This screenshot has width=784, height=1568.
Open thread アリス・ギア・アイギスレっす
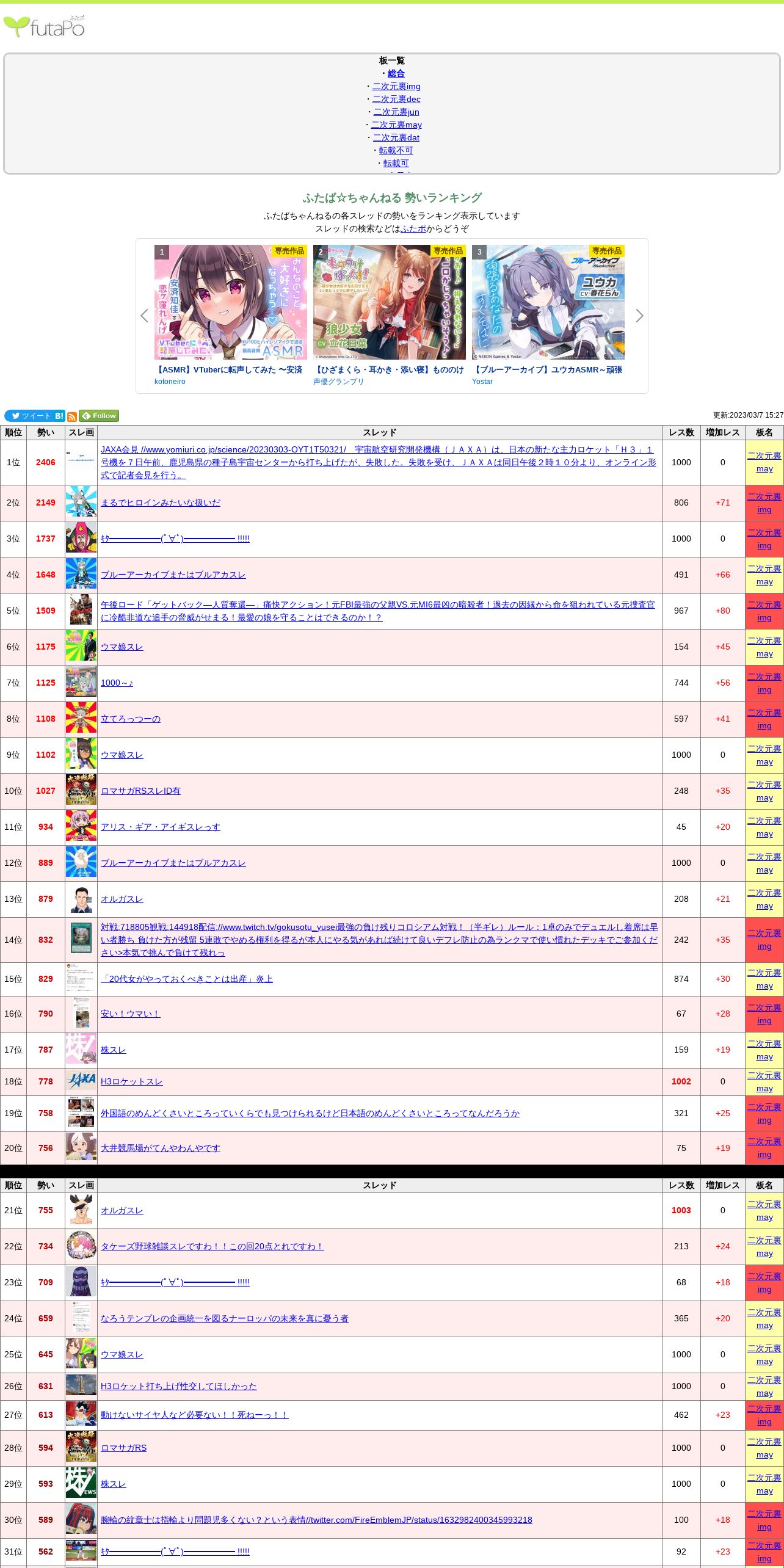pos(161,827)
